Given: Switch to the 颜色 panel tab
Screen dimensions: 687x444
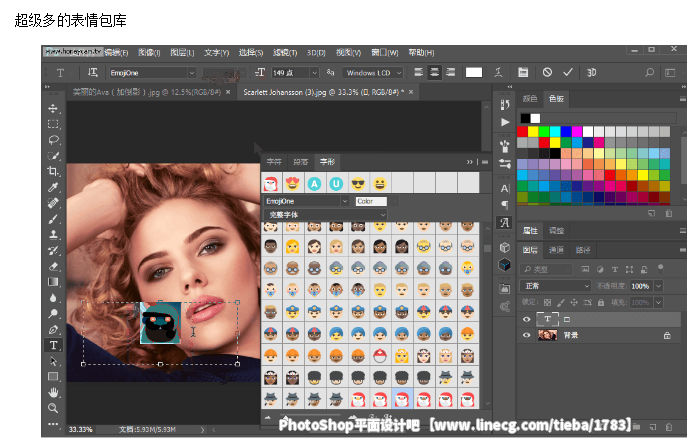Looking at the screenshot, I should 530,99.
